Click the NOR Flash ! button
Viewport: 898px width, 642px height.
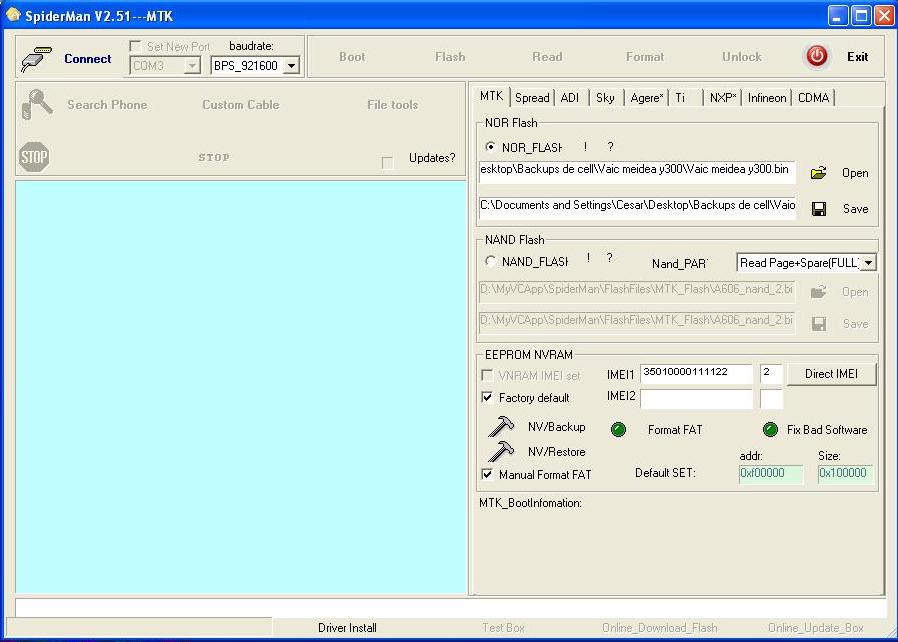tap(585, 147)
